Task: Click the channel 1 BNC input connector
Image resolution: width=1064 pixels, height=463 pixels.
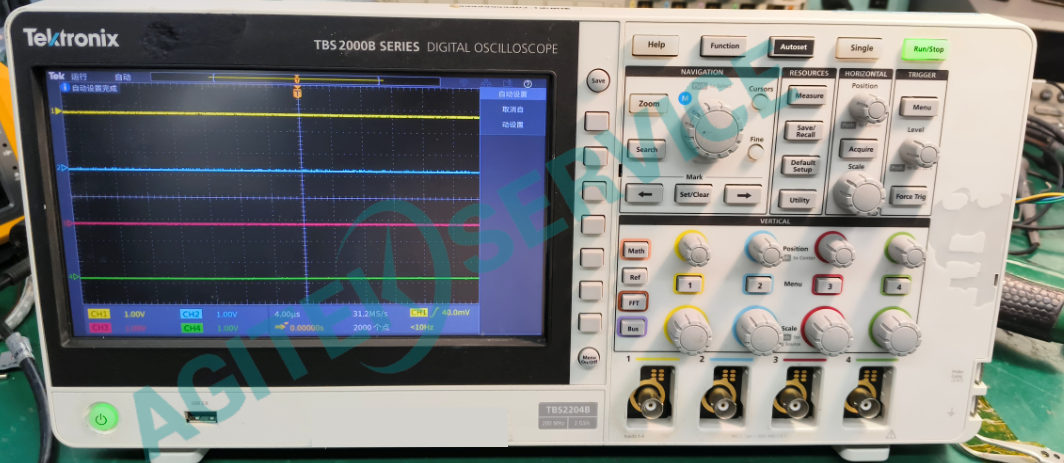Action: 647,402
